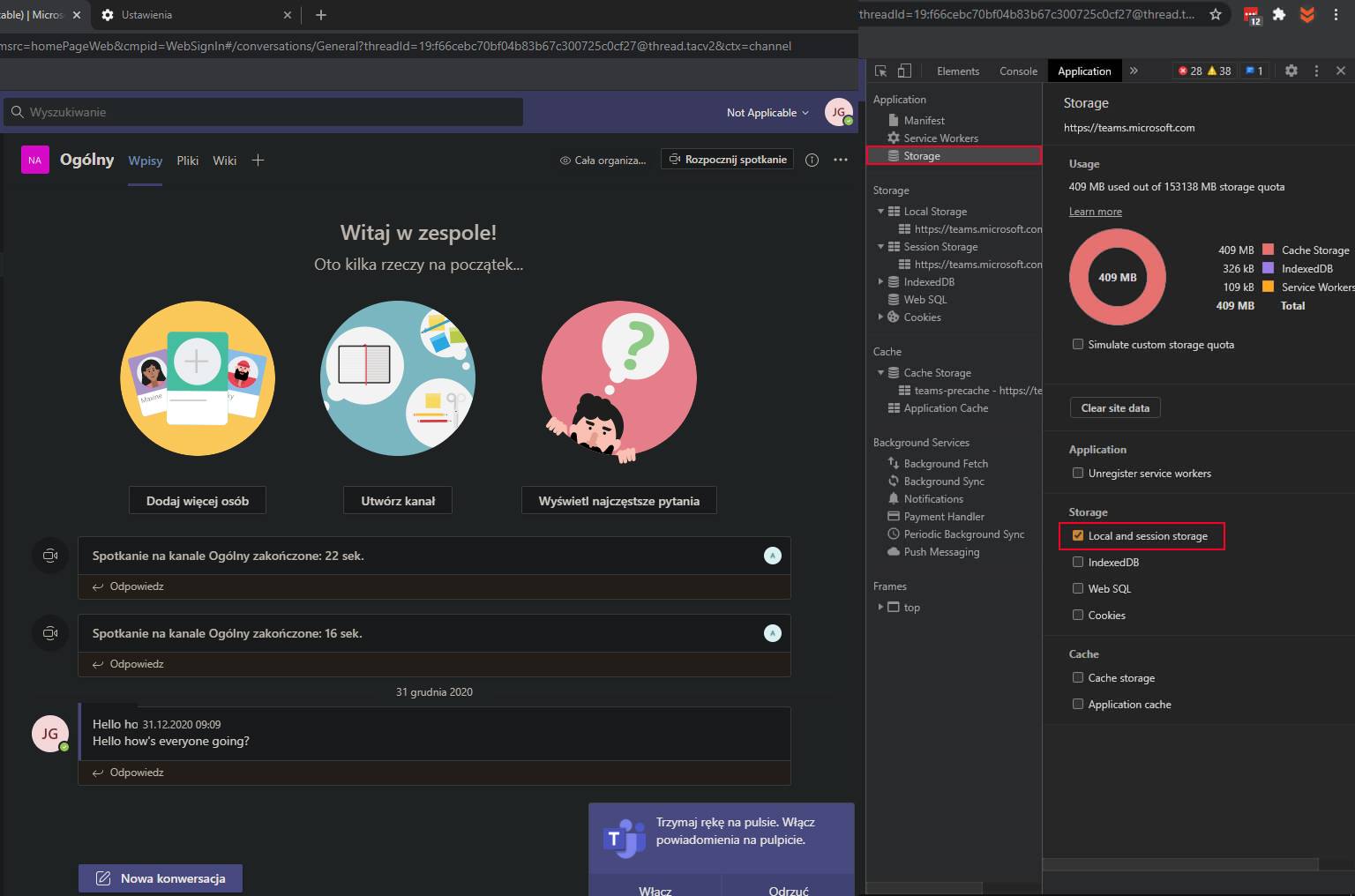
Task: Collapse the Cache Storage tree node
Action: [x=880, y=372]
